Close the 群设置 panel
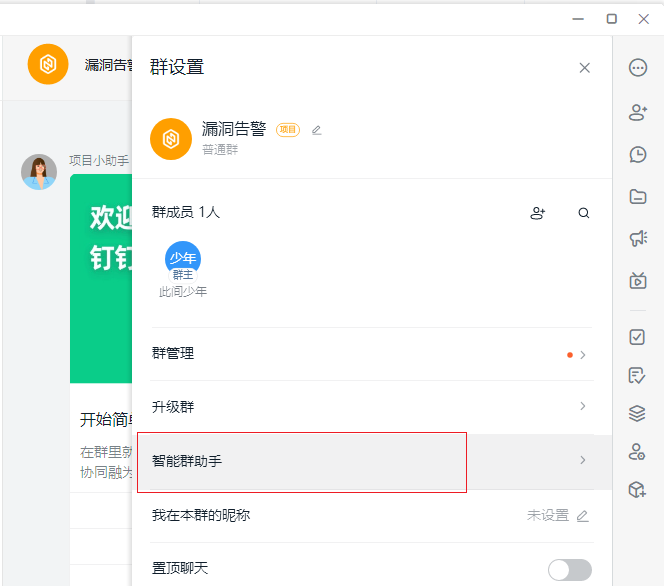 coord(585,68)
